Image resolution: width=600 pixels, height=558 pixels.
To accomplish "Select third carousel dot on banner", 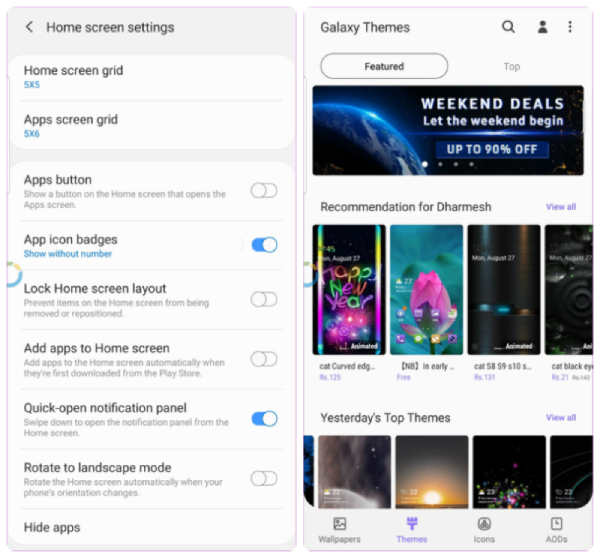I will pyautogui.click(x=456, y=164).
